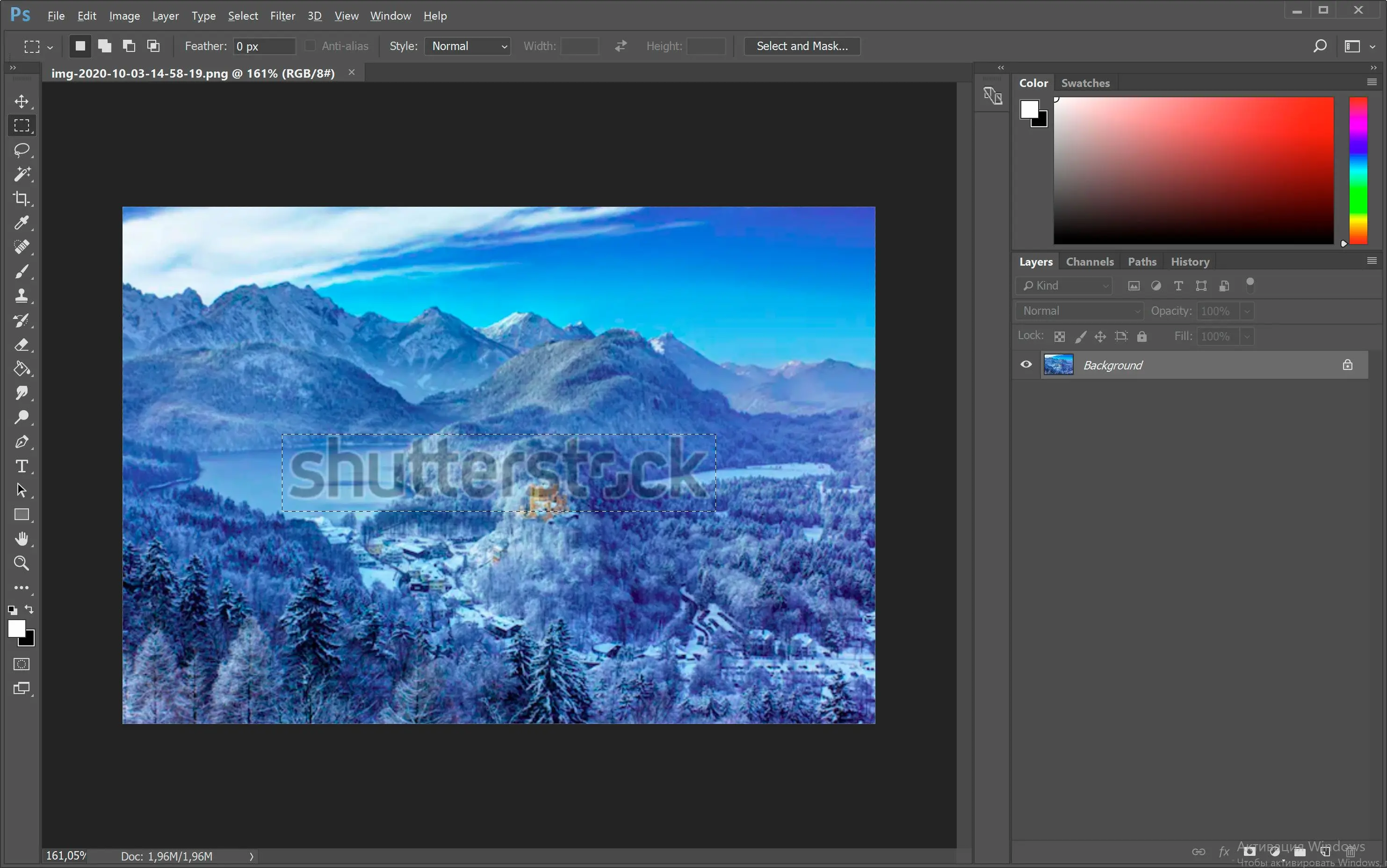
Task: Click the Background layer thumbnail
Action: (x=1058, y=365)
